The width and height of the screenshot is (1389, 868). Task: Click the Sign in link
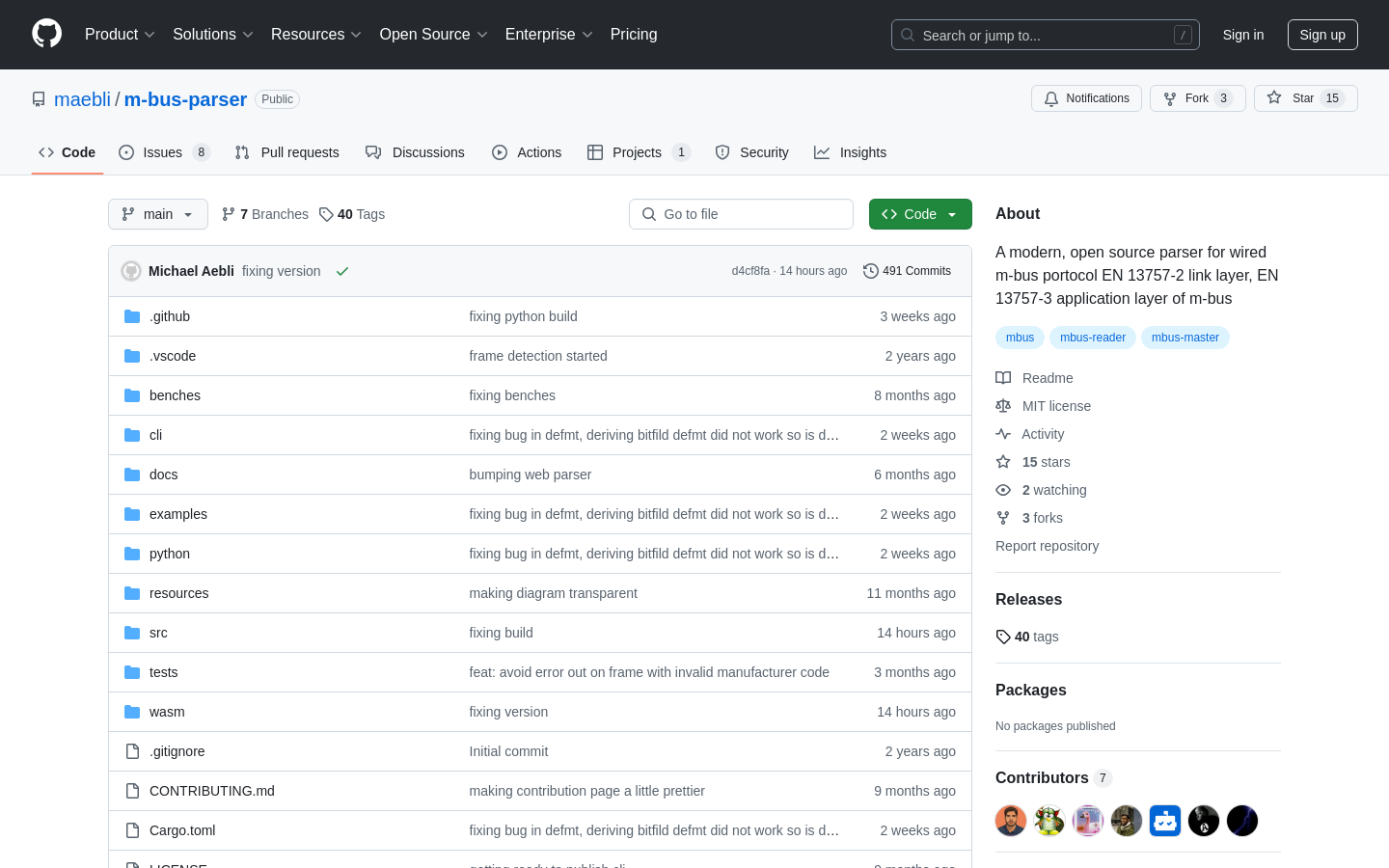click(x=1242, y=35)
